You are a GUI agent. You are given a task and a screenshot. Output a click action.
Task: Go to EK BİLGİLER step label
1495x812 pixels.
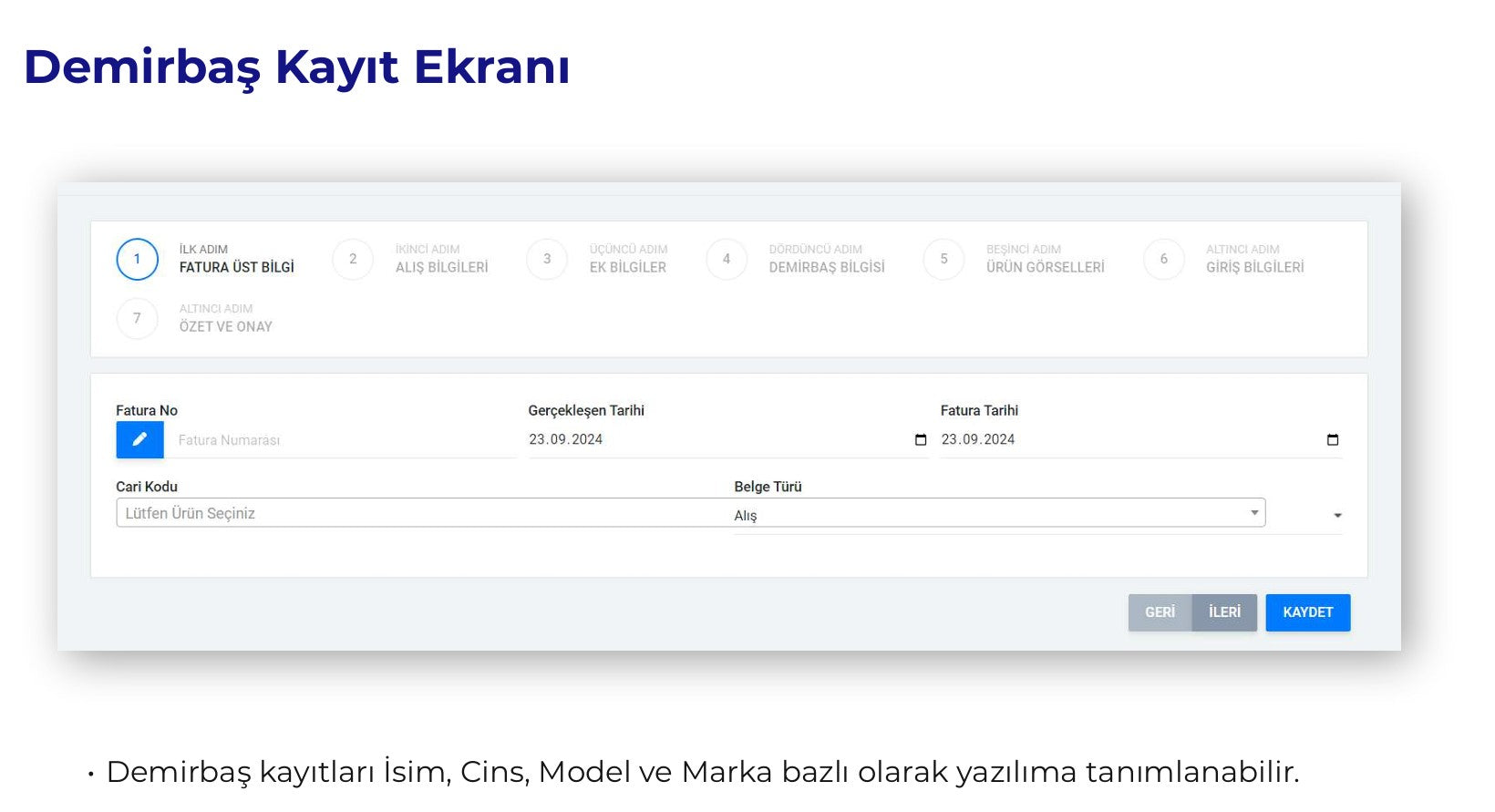pos(628,267)
